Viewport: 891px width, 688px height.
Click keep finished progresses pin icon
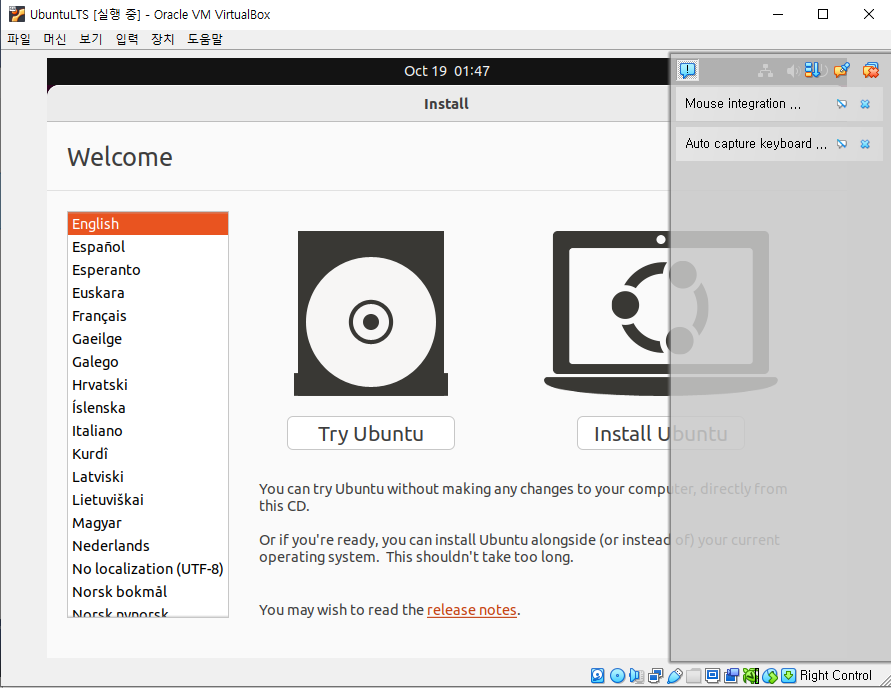[842, 70]
